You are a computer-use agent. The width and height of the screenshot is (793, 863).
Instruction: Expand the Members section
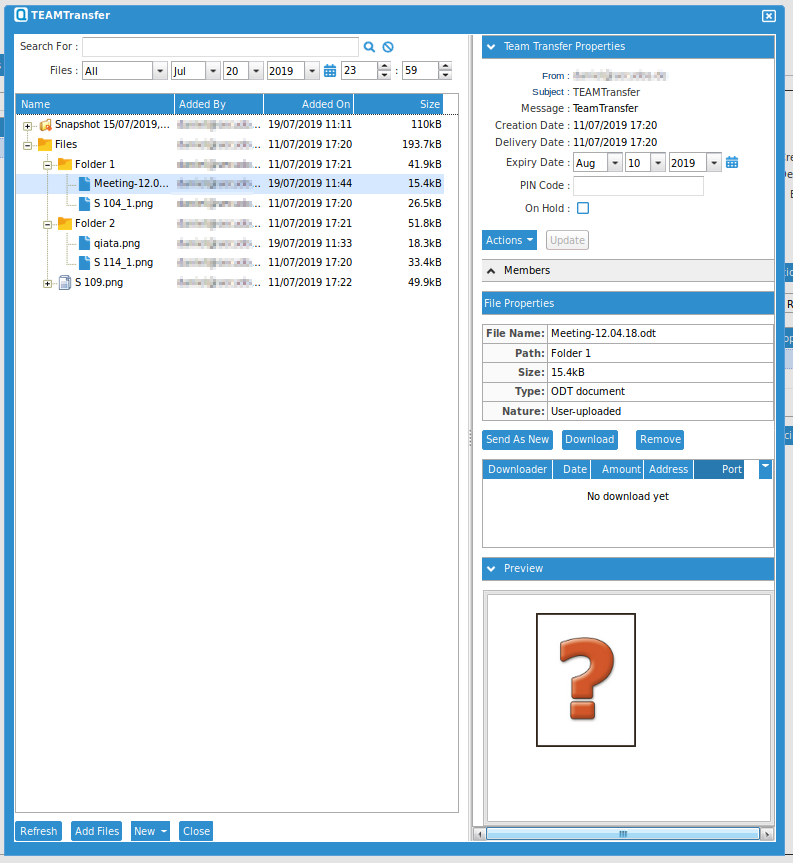491,271
